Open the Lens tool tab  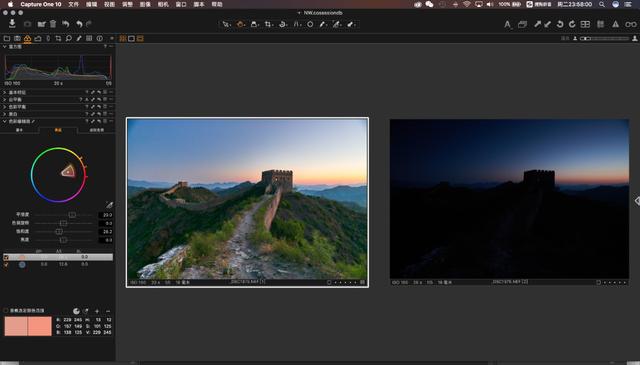click(x=48, y=38)
